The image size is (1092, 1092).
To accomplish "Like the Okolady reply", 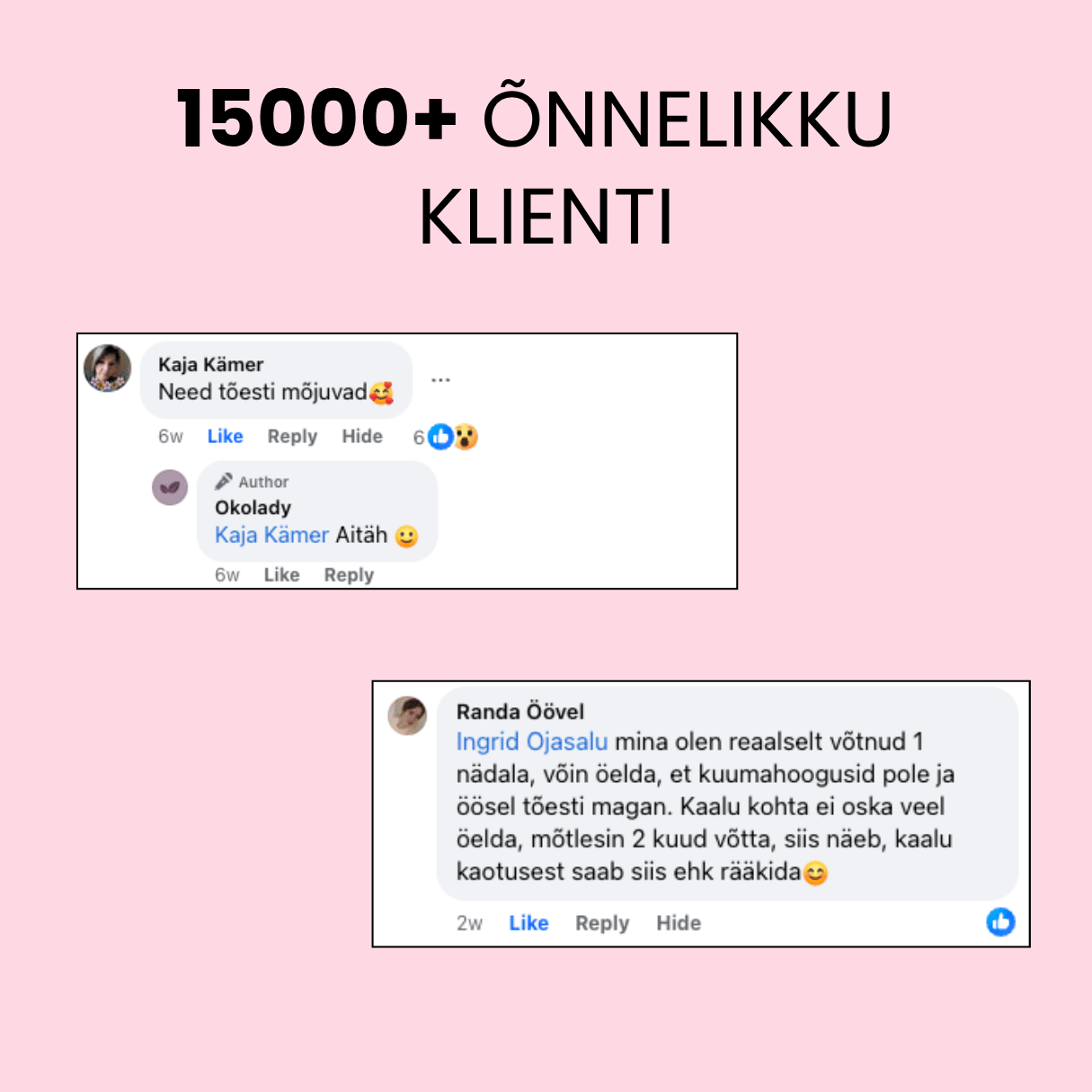I will coord(281,575).
